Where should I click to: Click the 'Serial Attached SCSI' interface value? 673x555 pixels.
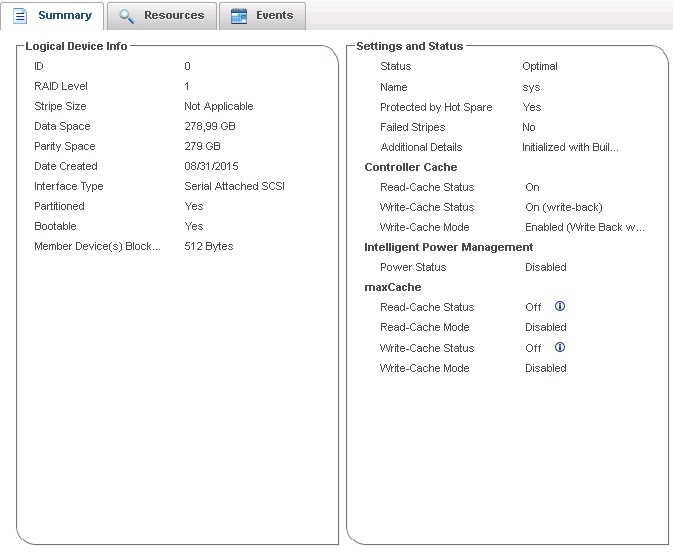point(234,186)
